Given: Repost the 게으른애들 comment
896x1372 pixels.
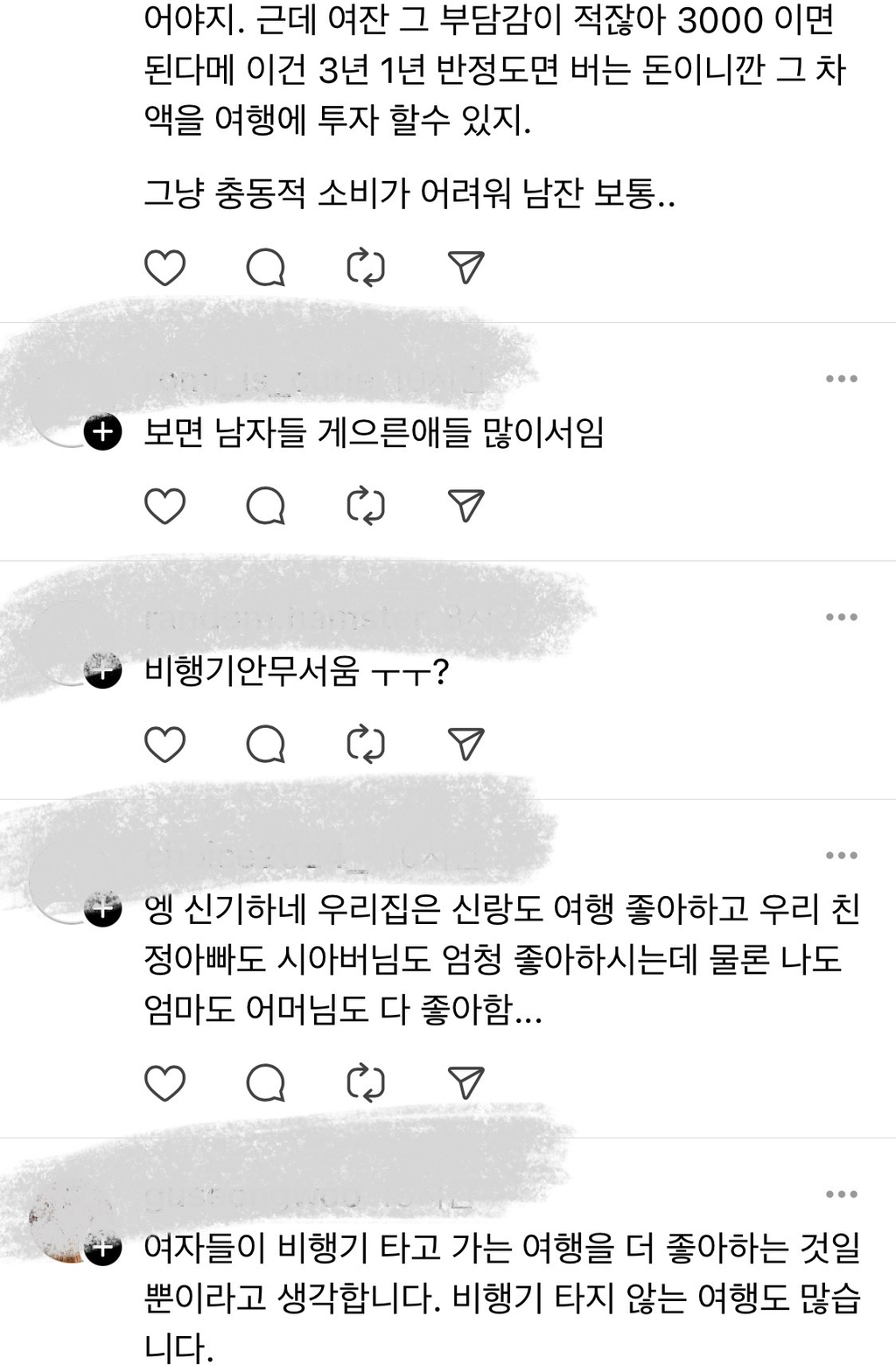Looking at the screenshot, I should tap(366, 506).
